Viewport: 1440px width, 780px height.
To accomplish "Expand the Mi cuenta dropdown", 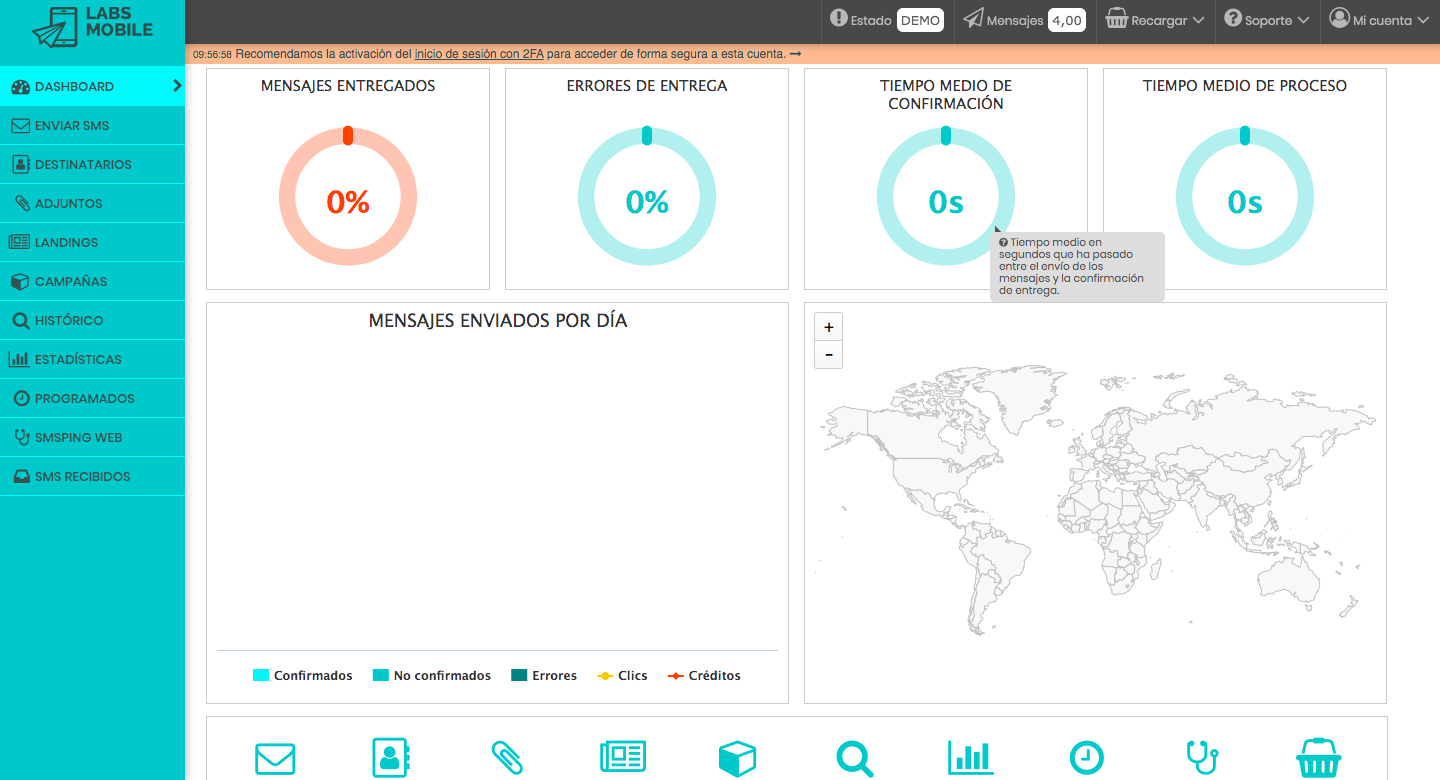I will point(1378,20).
